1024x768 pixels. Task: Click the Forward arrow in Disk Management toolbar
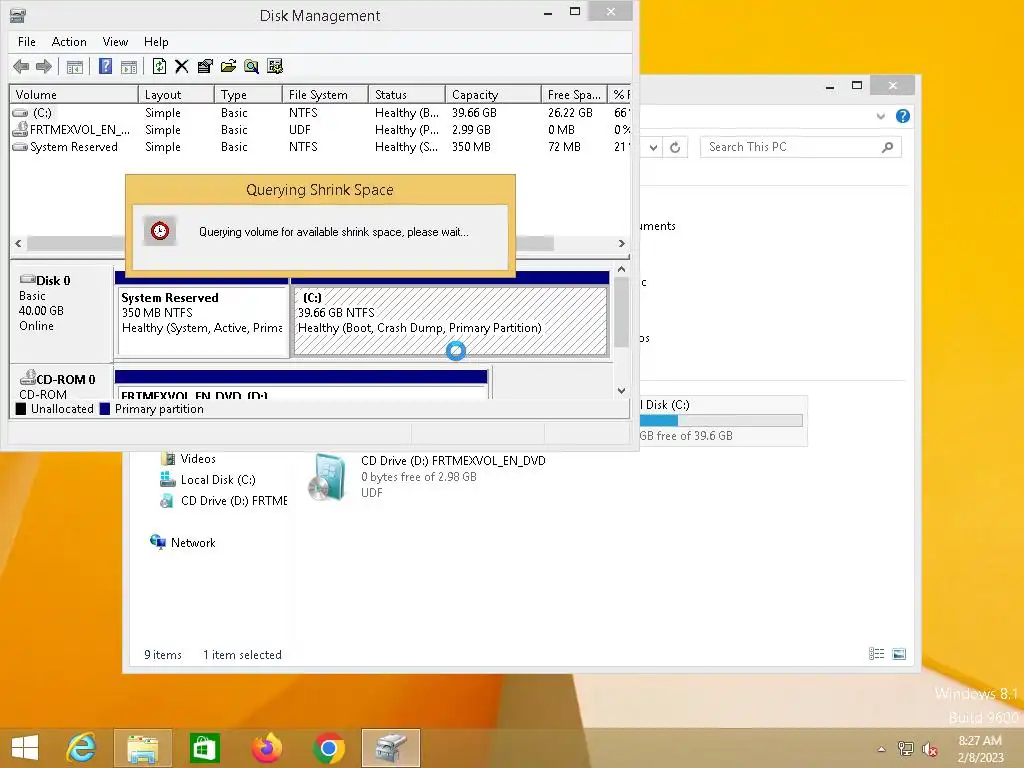click(x=44, y=66)
